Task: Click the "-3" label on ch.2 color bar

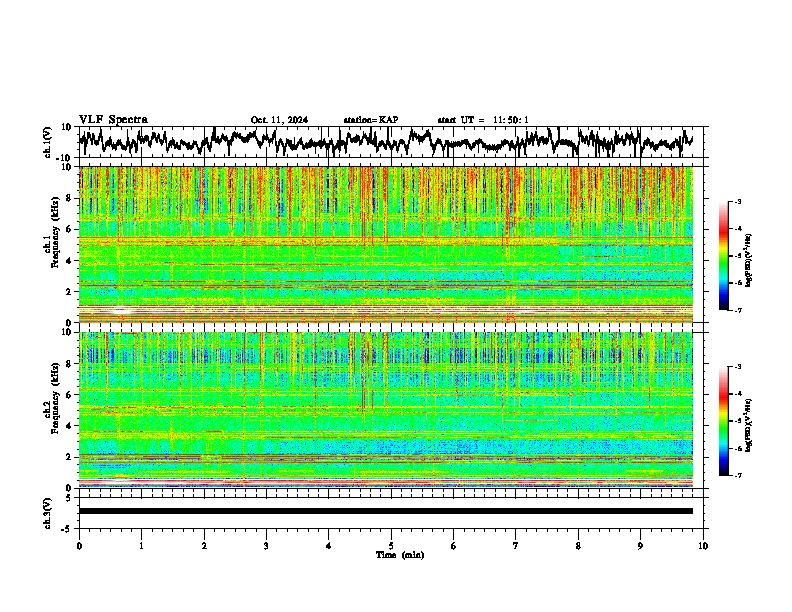Action: tap(738, 367)
